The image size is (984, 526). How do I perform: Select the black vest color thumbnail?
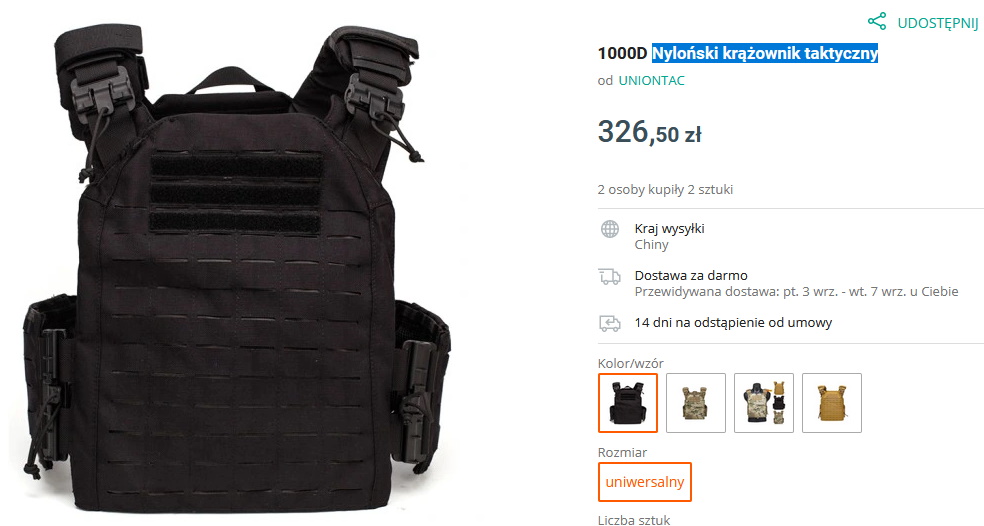[628, 403]
